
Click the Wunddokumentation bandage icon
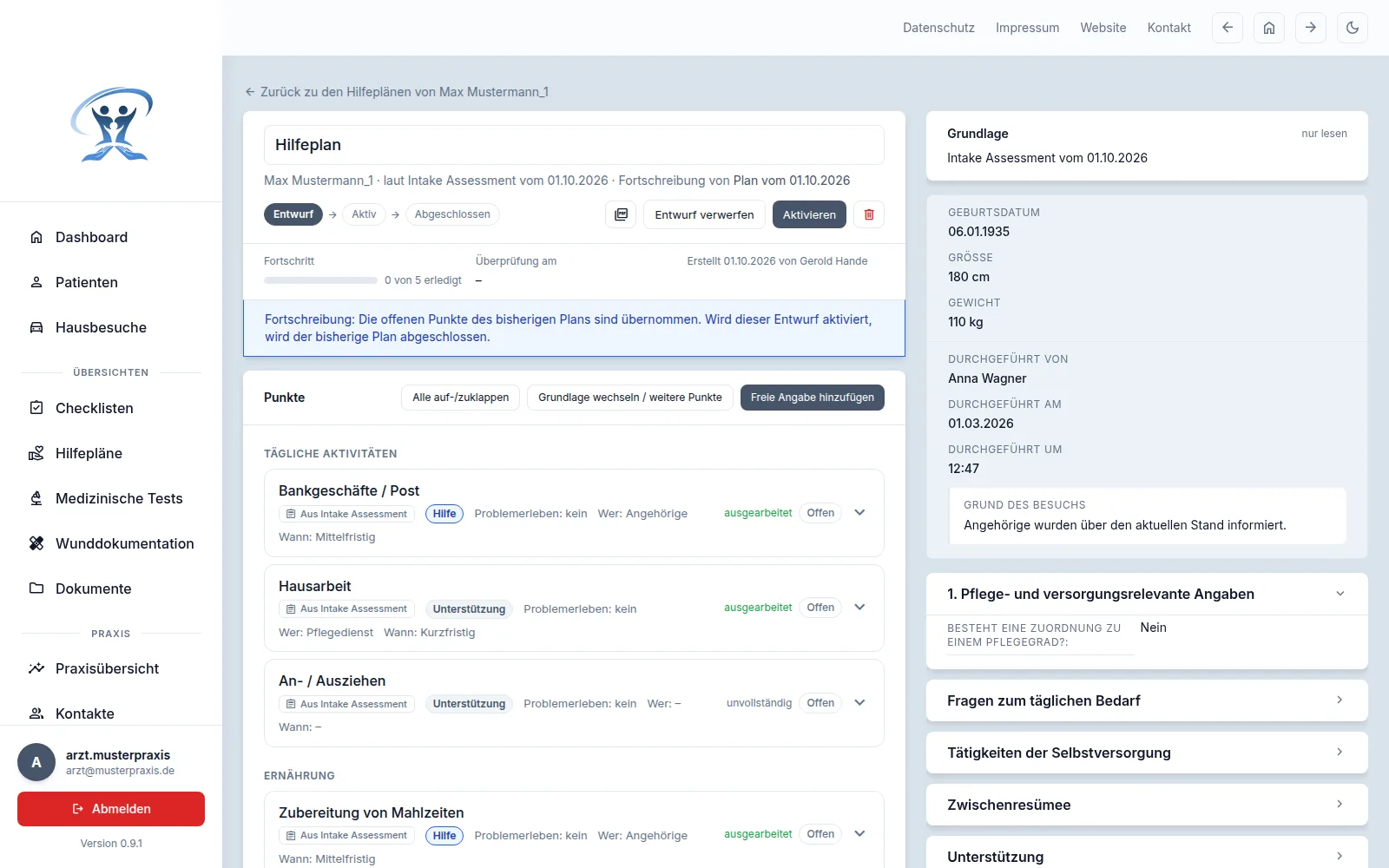[x=36, y=543]
